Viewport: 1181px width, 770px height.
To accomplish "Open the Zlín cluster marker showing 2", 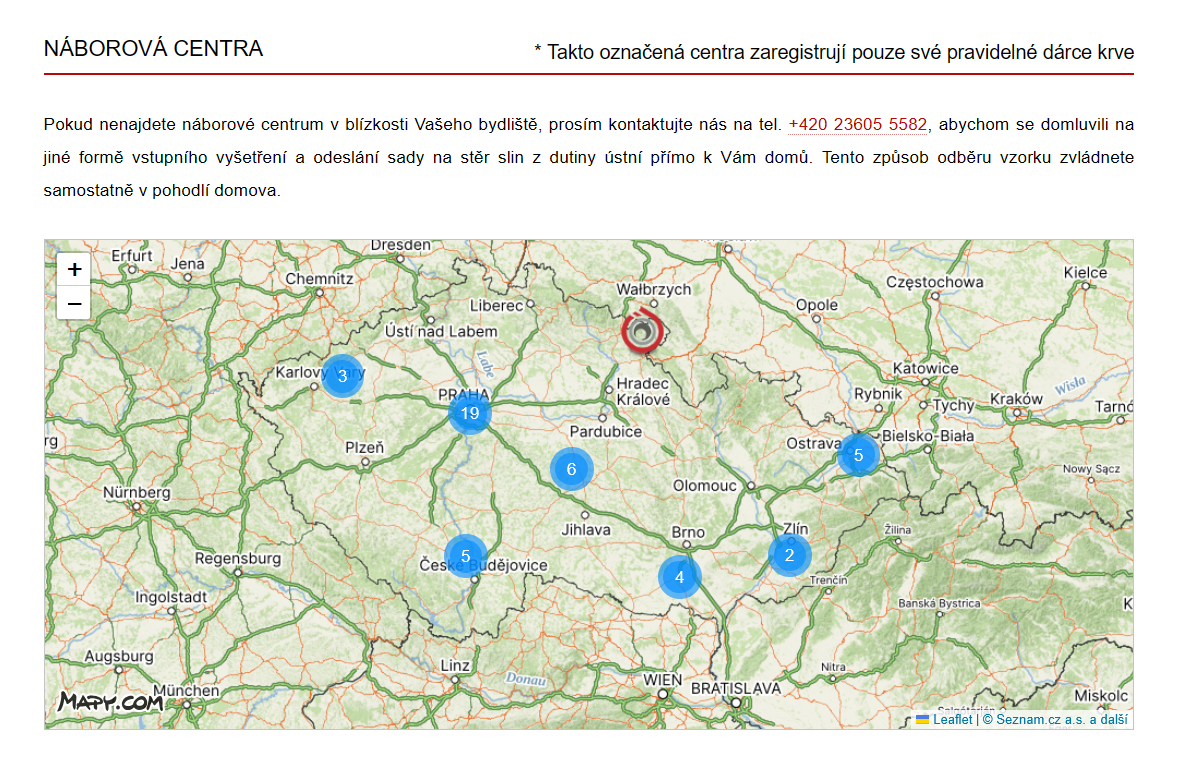I will [x=789, y=555].
